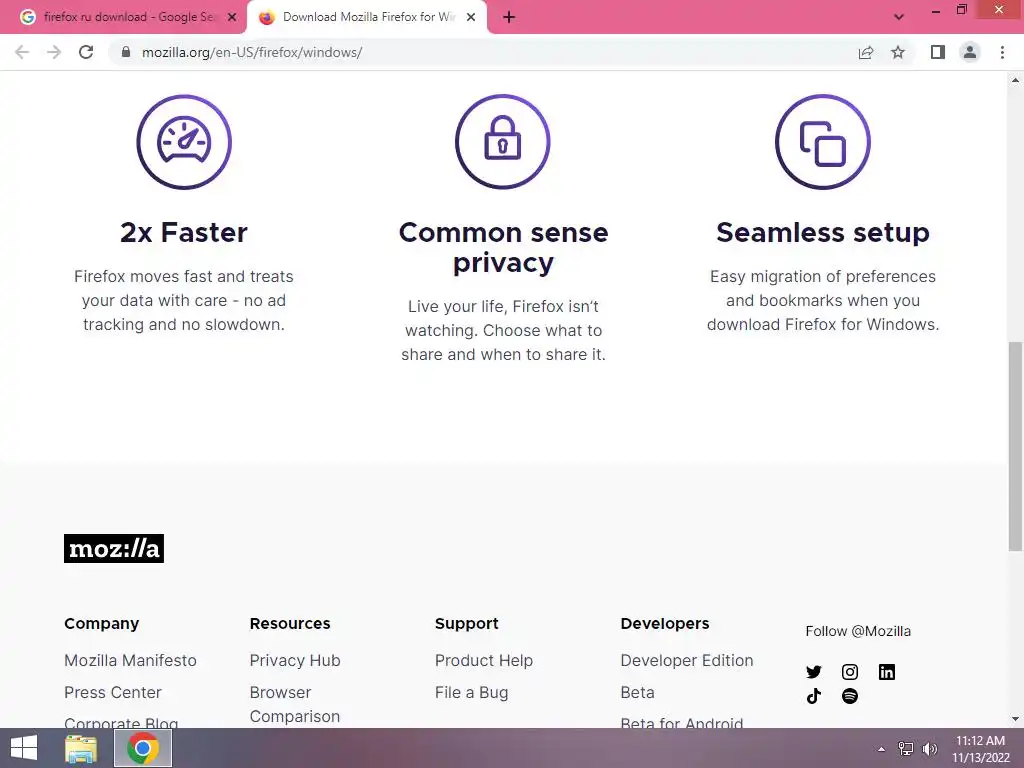
Task: Open the Press Center link
Action: tap(112, 692)
